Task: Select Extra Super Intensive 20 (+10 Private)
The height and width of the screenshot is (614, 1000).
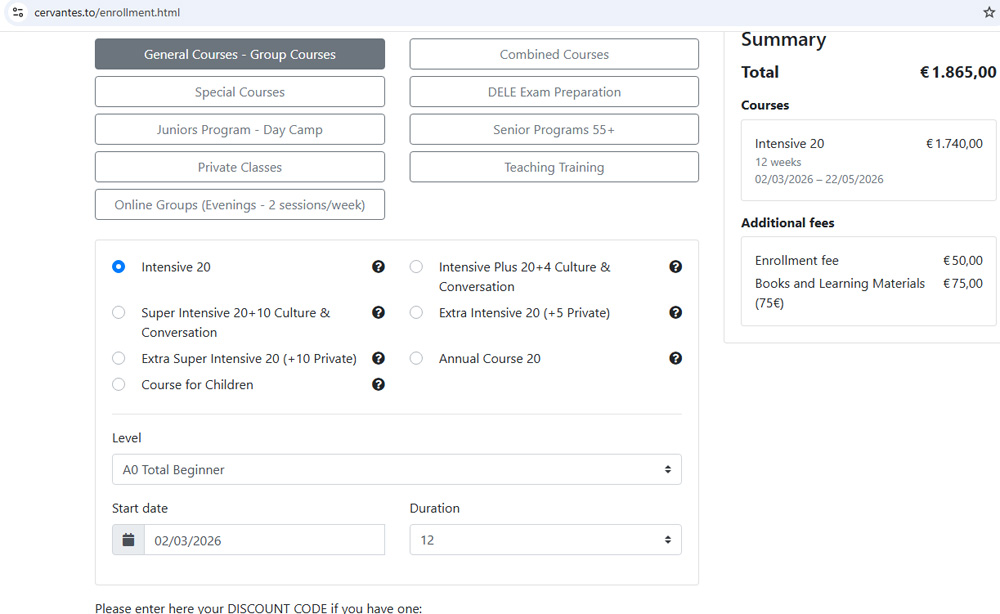Action: point(119,358)
